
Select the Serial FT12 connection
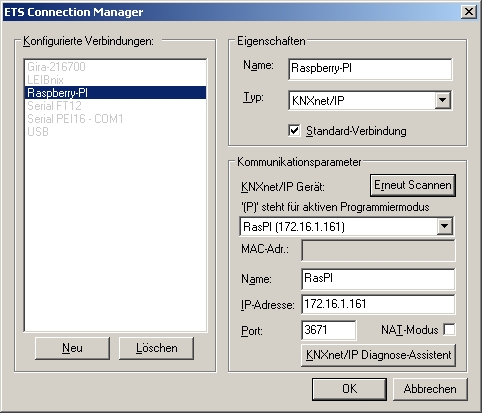click(x=54, y=106)
